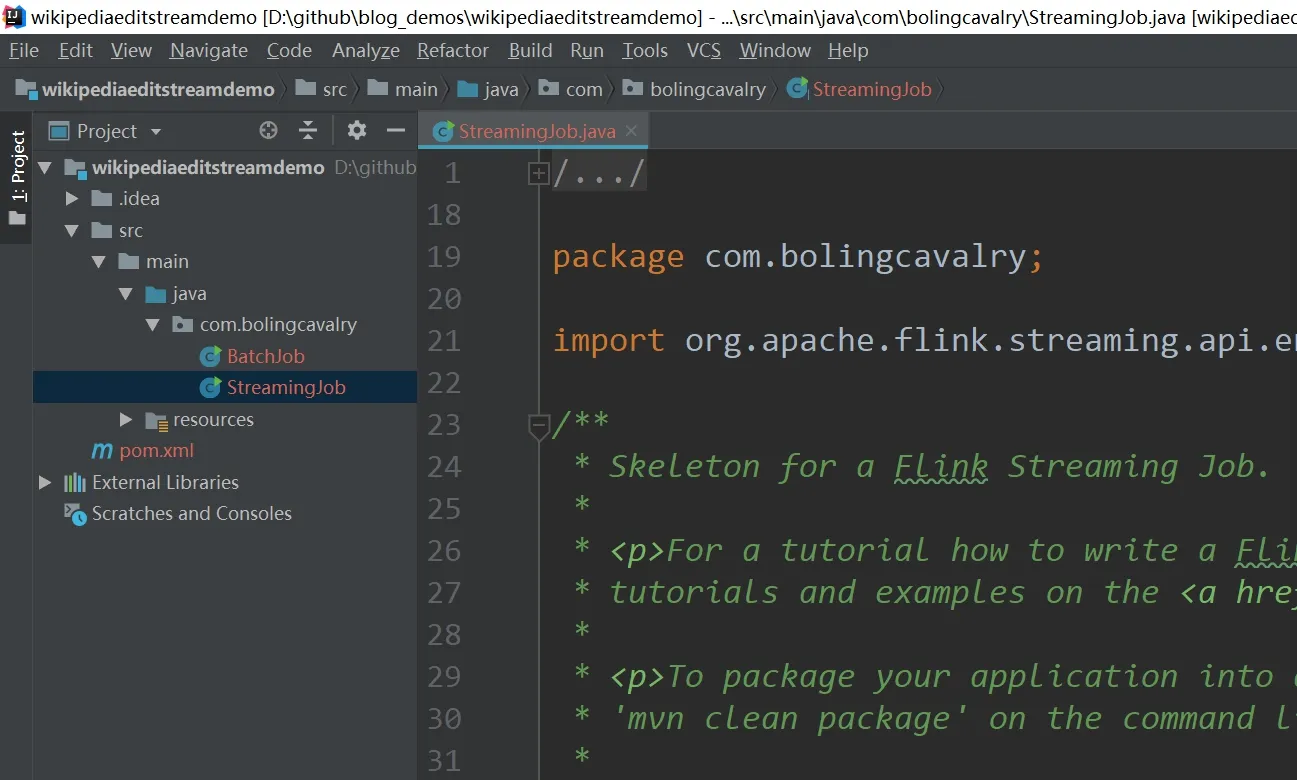Click the .idea folder icon
This screenshot has width=1297, height=780.
102,198
